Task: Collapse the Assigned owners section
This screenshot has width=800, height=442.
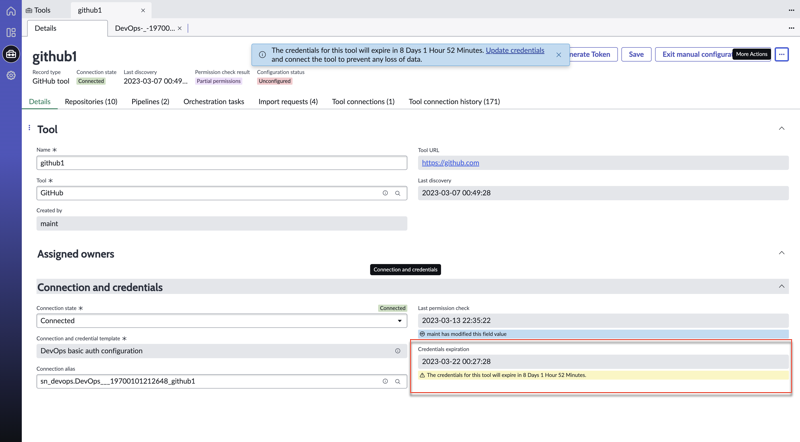Action: click(782, 253)
